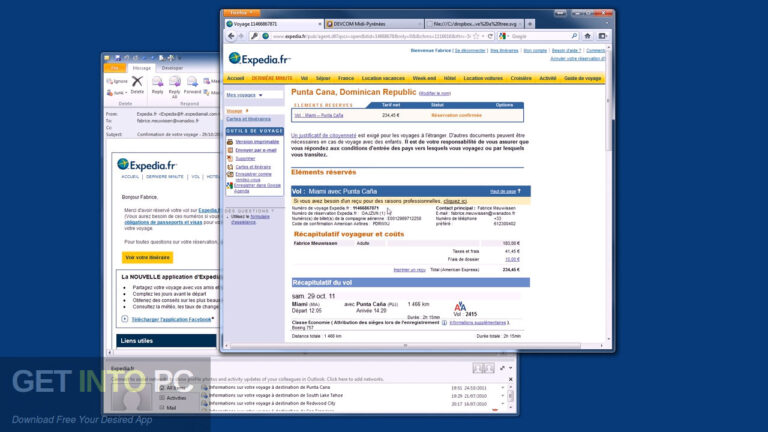Open the Developer tab in Outlook
Image resolution: width=768 pixels, height=432 pixels.
click(172, 68)
